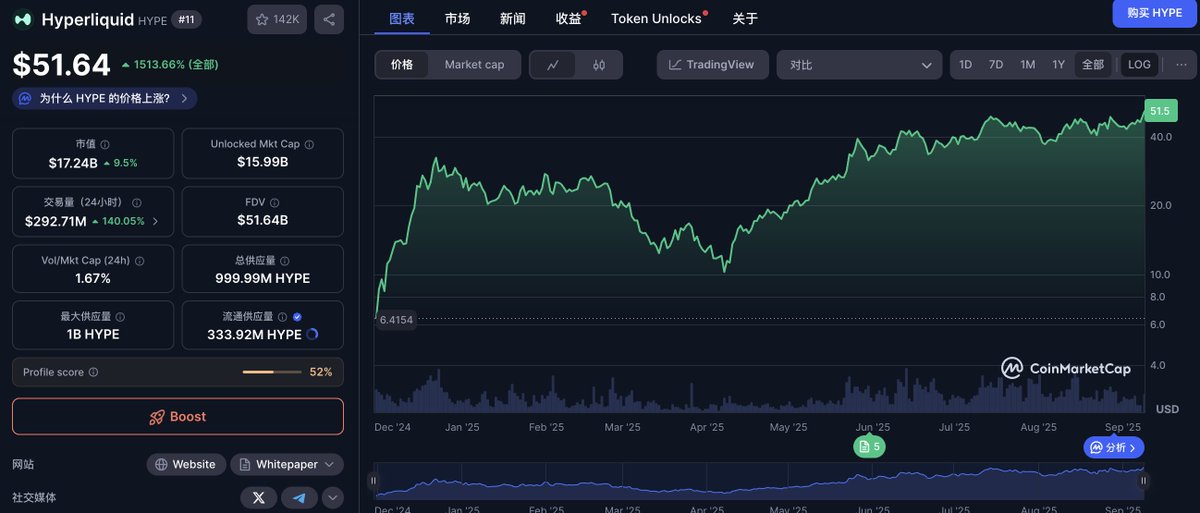Viewport: 1200px width, 513px height.
Task: Click the Hyperliquid logo icon
Action: pos(23,19)
